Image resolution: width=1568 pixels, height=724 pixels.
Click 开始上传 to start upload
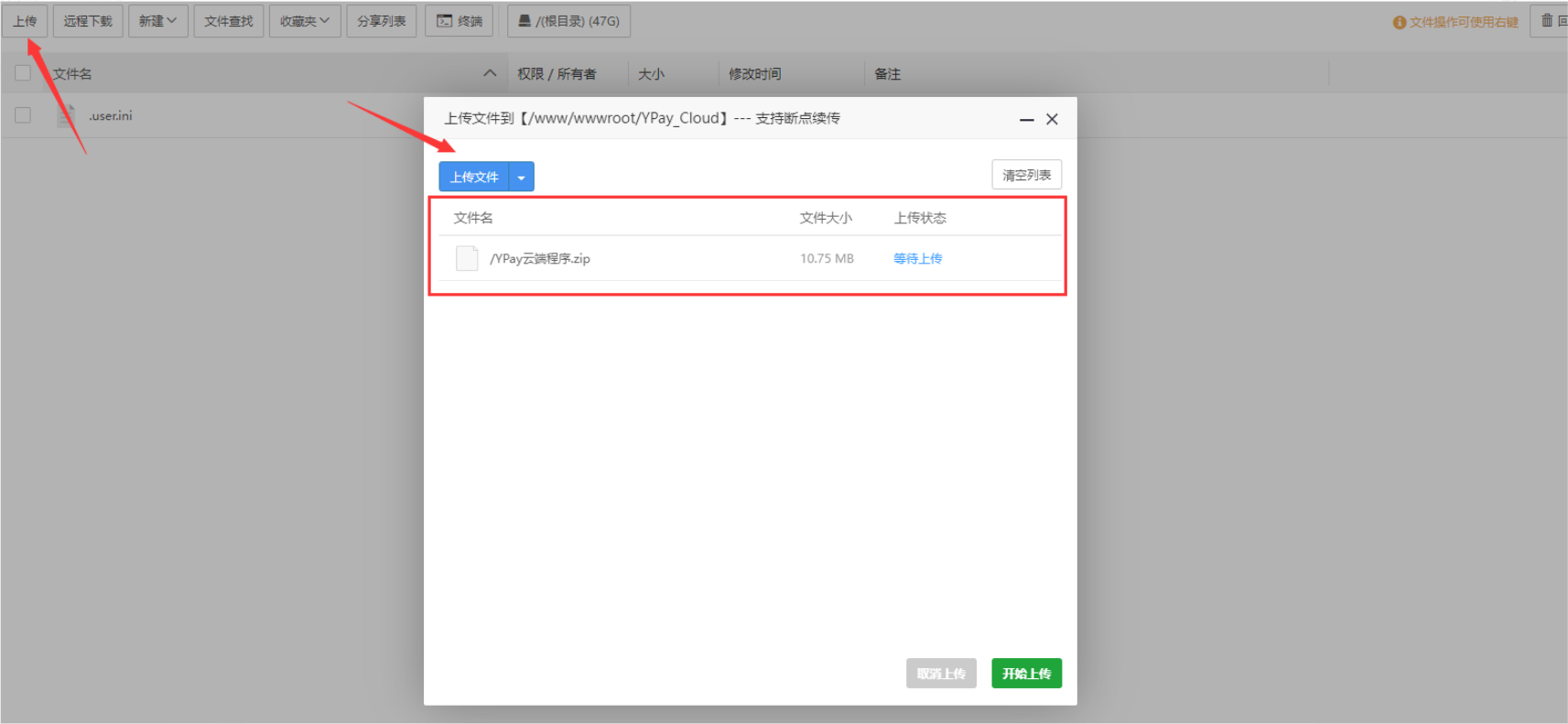coord(1026,674)
